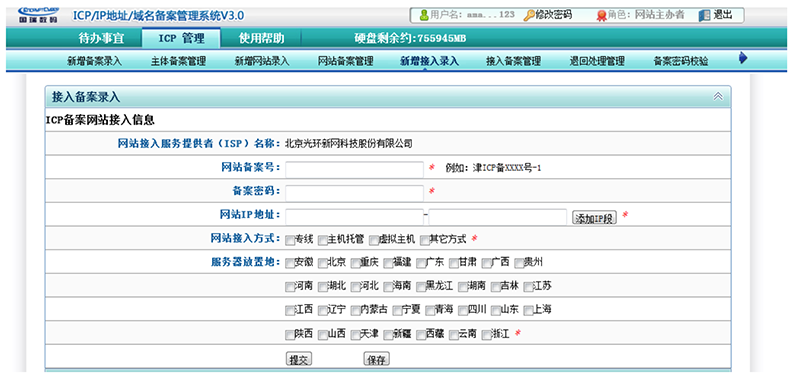Go to 退回处理管理 submenu

[x=597, y=62]
